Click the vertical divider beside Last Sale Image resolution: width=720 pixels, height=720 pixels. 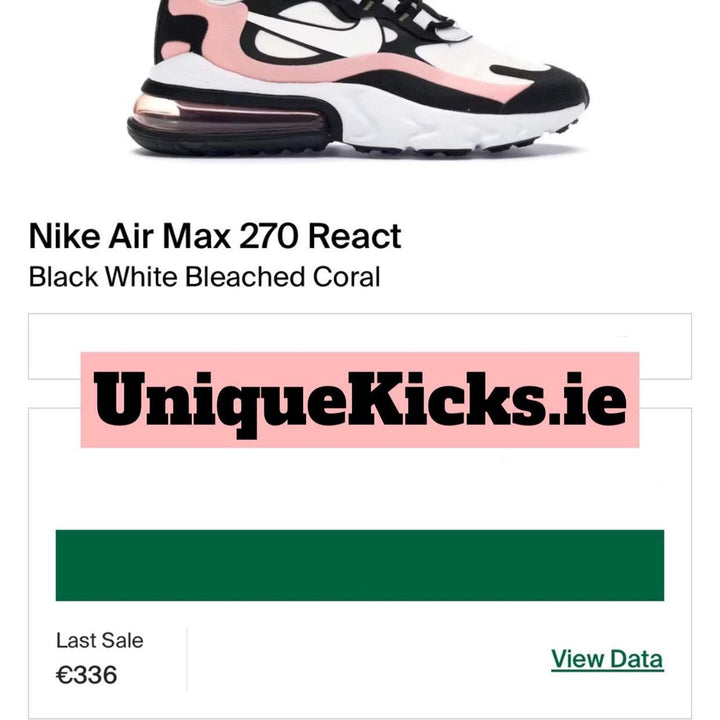(187, 658)
